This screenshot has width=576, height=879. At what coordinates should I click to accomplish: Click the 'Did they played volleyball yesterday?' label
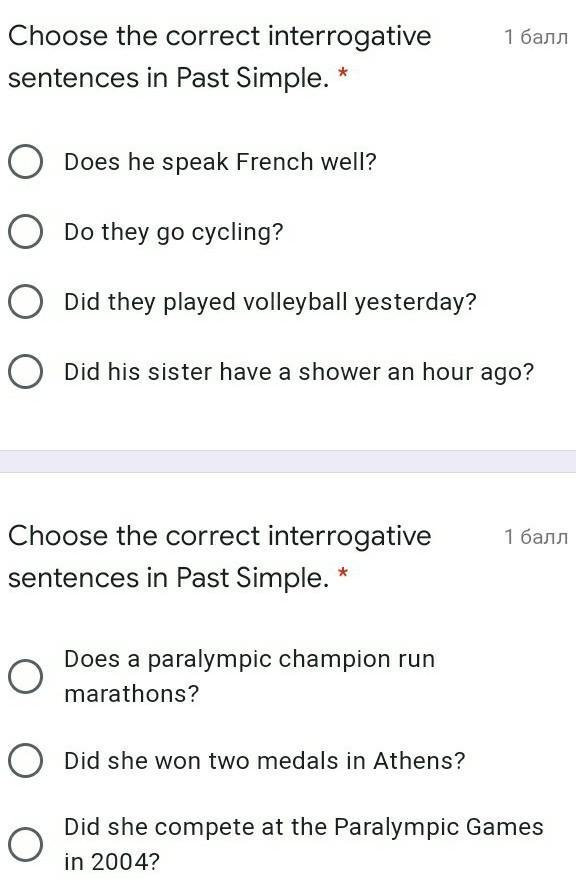point(270,303)
